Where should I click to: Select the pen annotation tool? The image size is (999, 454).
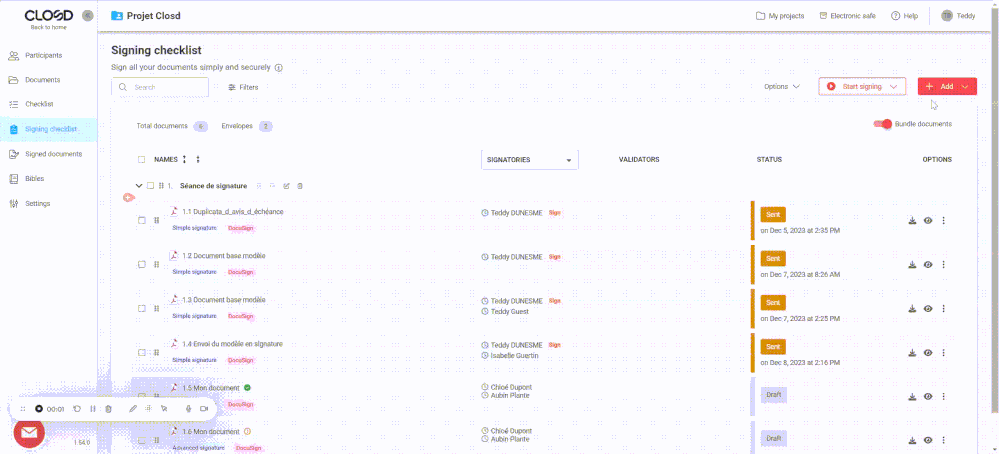(133, 409)
